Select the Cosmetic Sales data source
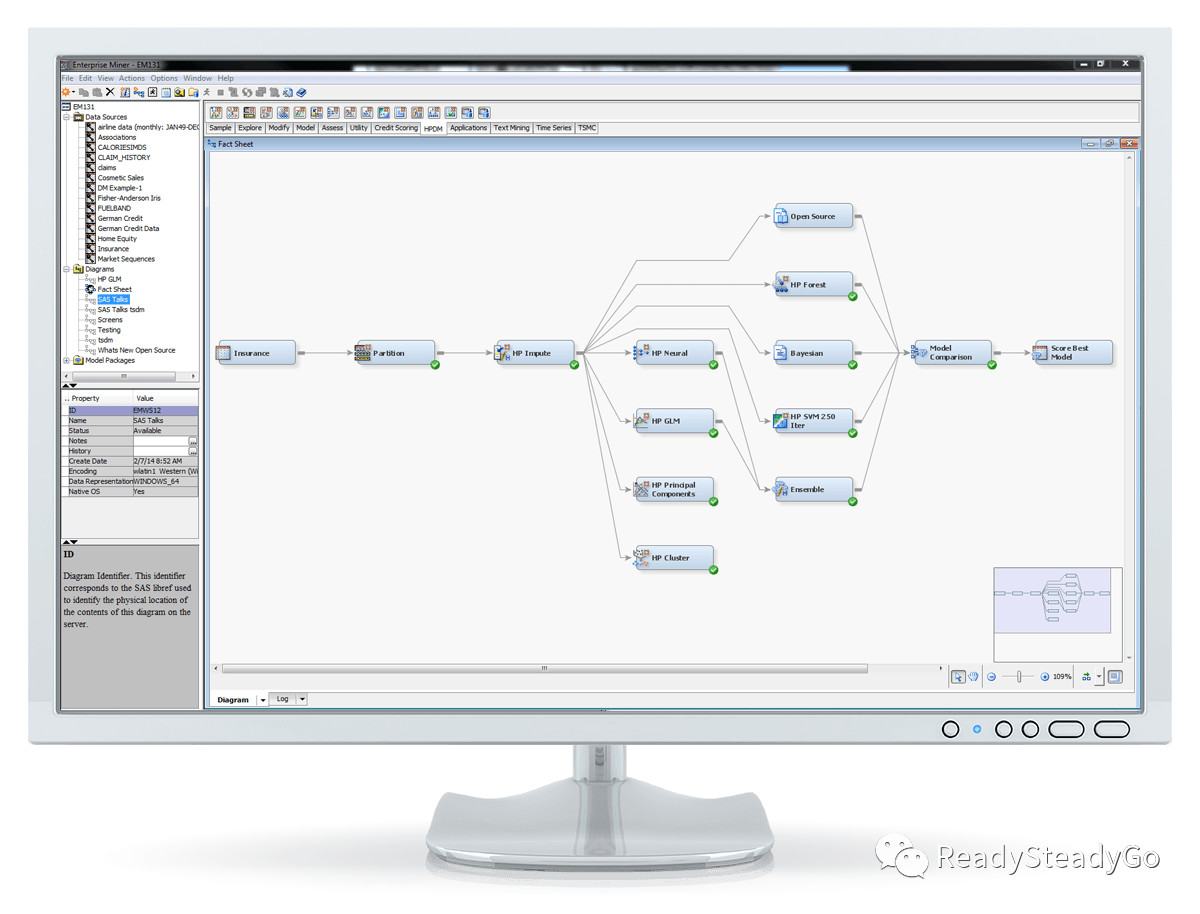 tap(120, 178)
